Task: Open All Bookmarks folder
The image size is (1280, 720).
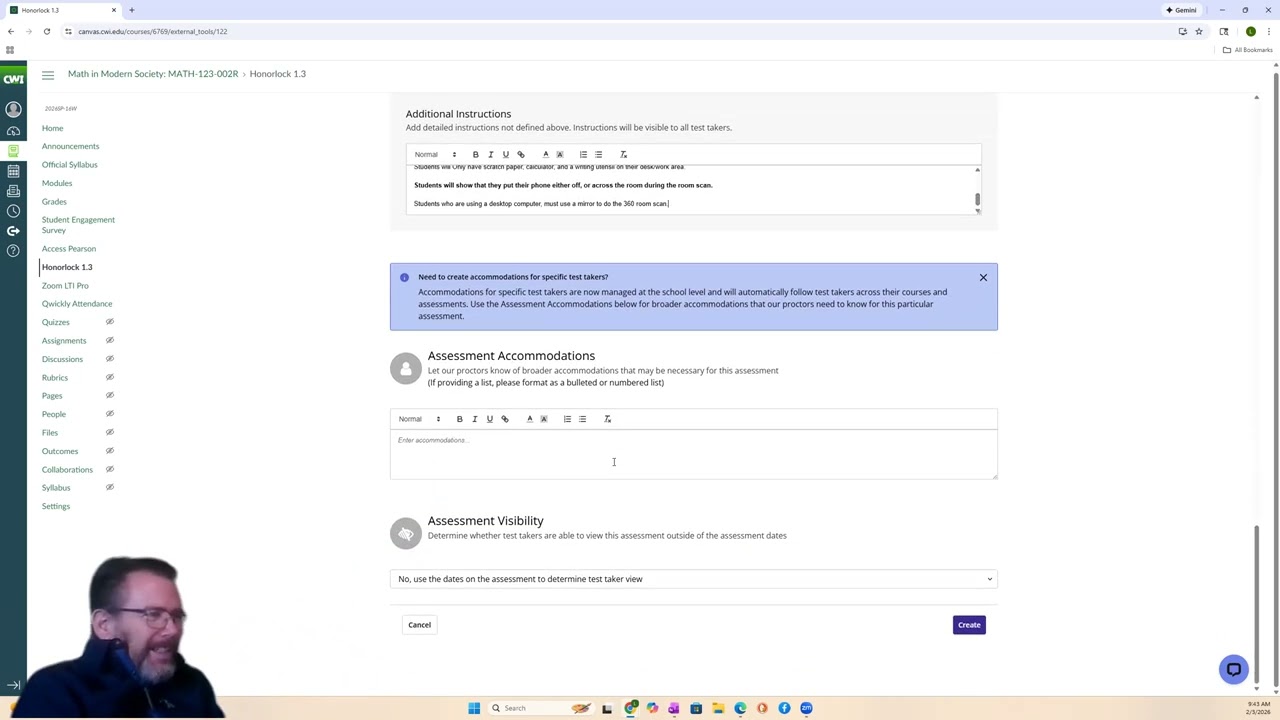Action: [1247, 50]
